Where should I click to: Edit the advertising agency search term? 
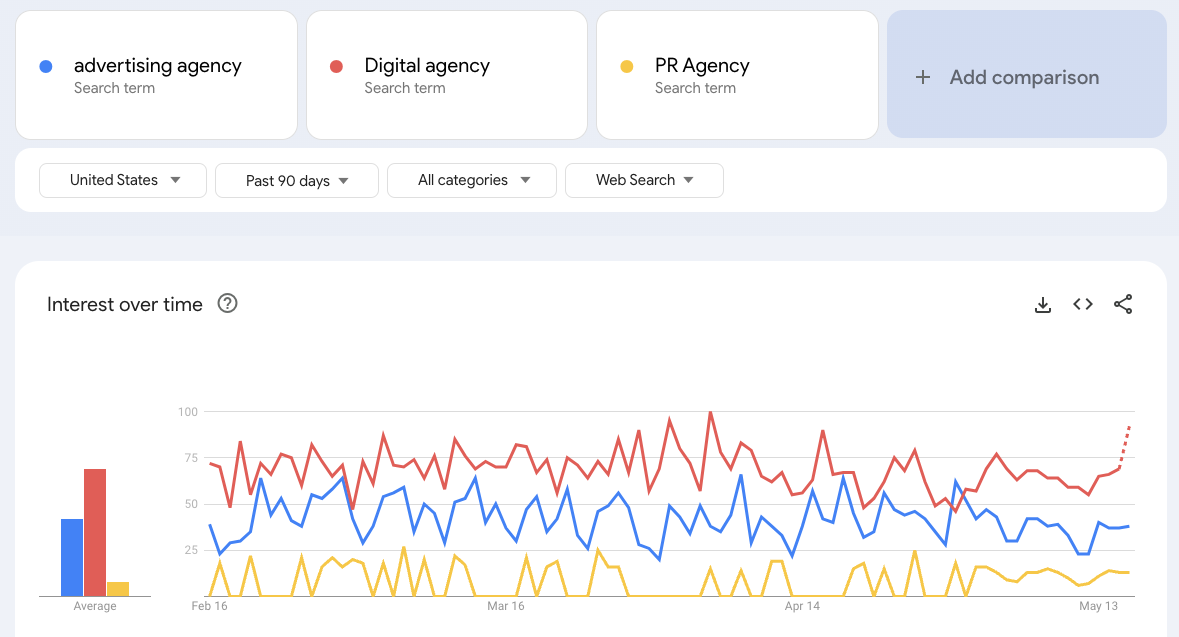(x=158, y=66)
